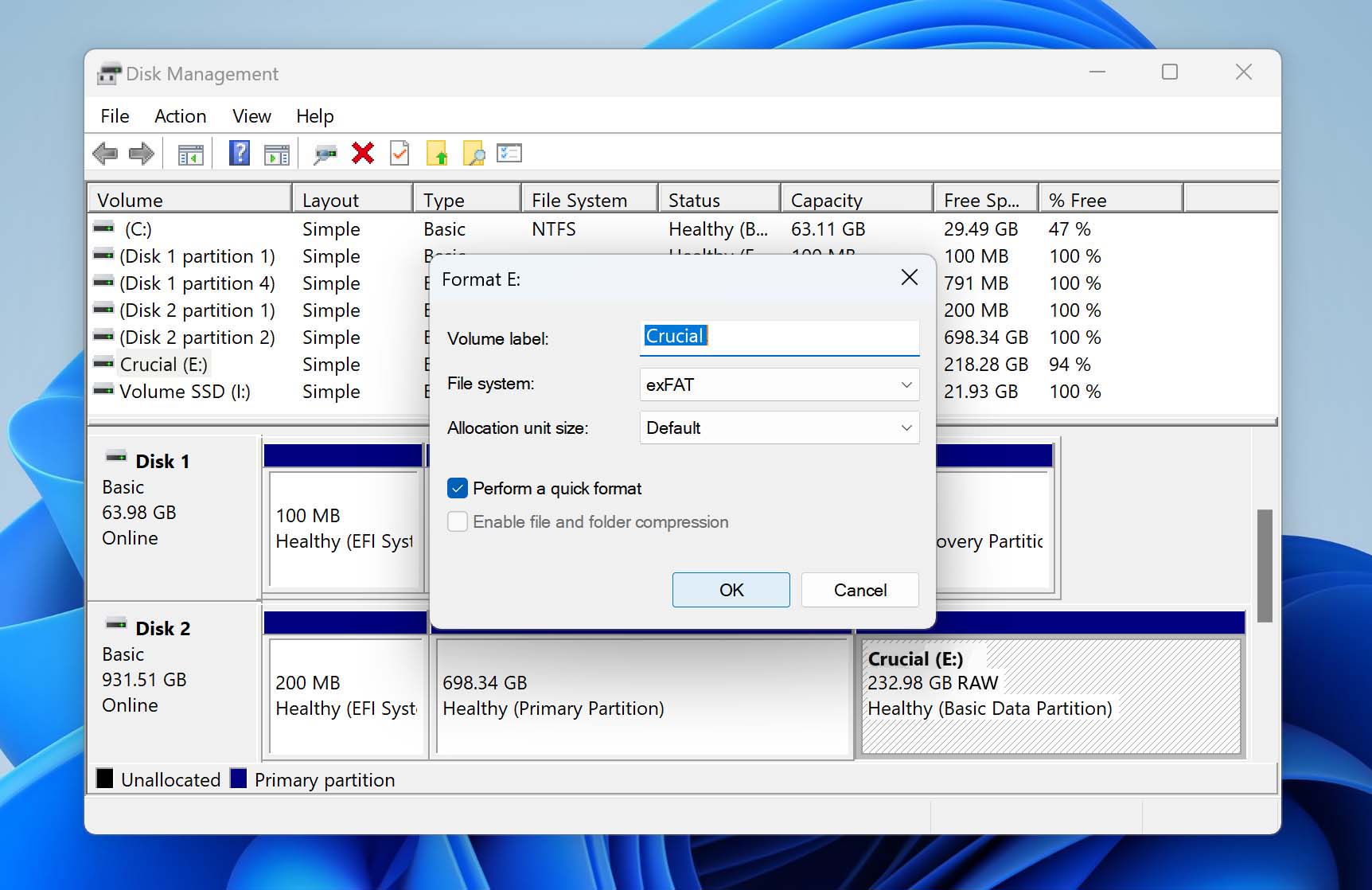Viewport: 1372px width, 890px height.
Task: Open the View menu
Action: point(251,116)
